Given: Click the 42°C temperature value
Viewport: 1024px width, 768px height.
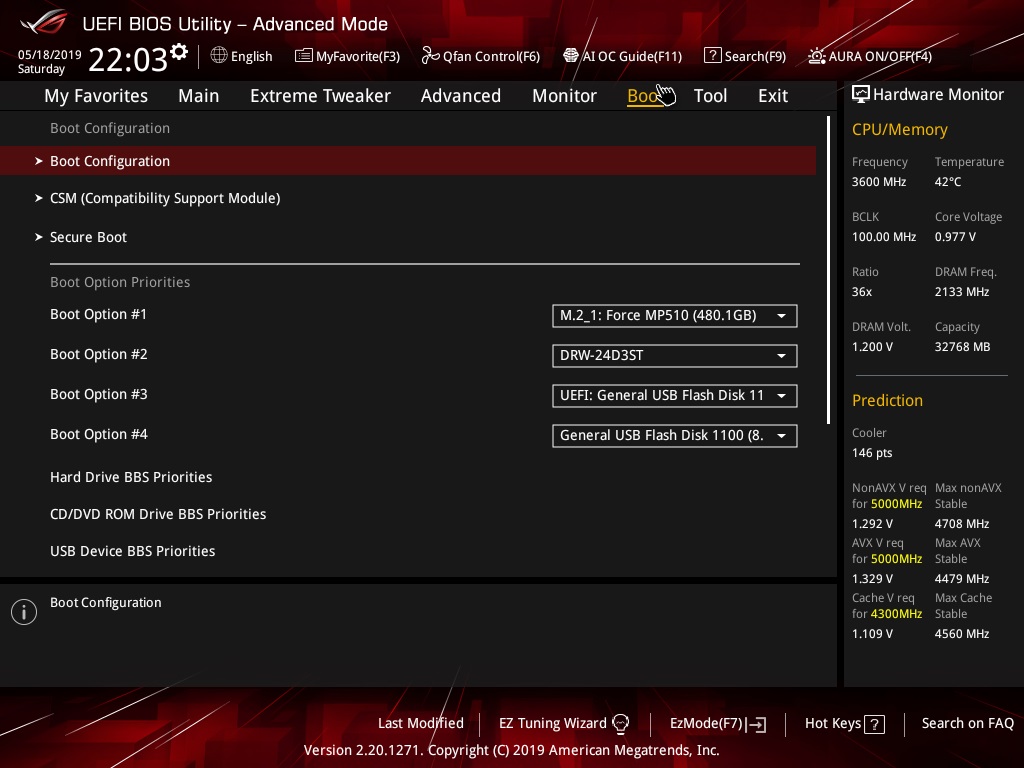Looking at the screenshot, I should [x=948, y=182].
